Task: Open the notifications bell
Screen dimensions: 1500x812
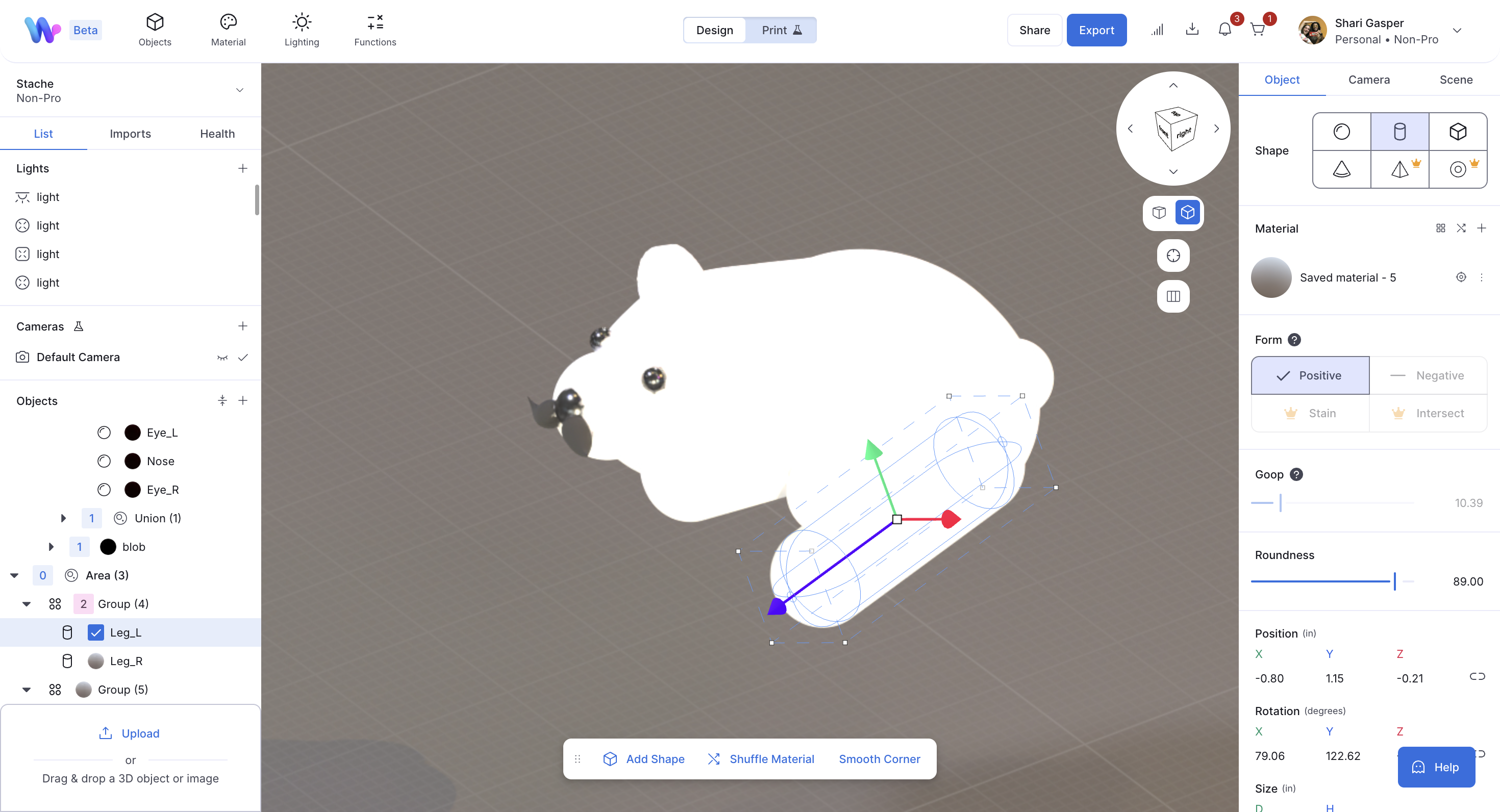Action: [1226, 30]
